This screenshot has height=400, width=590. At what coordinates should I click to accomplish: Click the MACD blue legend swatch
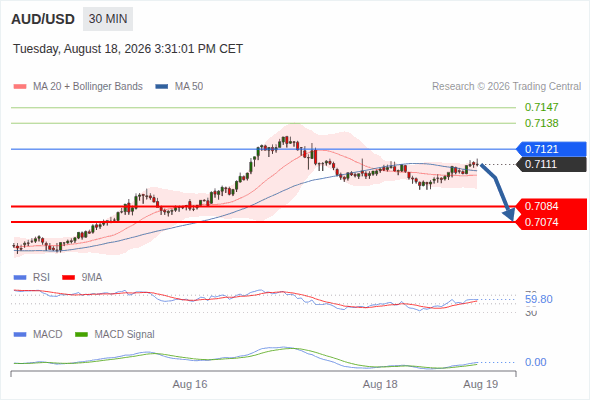click(20, 335)
